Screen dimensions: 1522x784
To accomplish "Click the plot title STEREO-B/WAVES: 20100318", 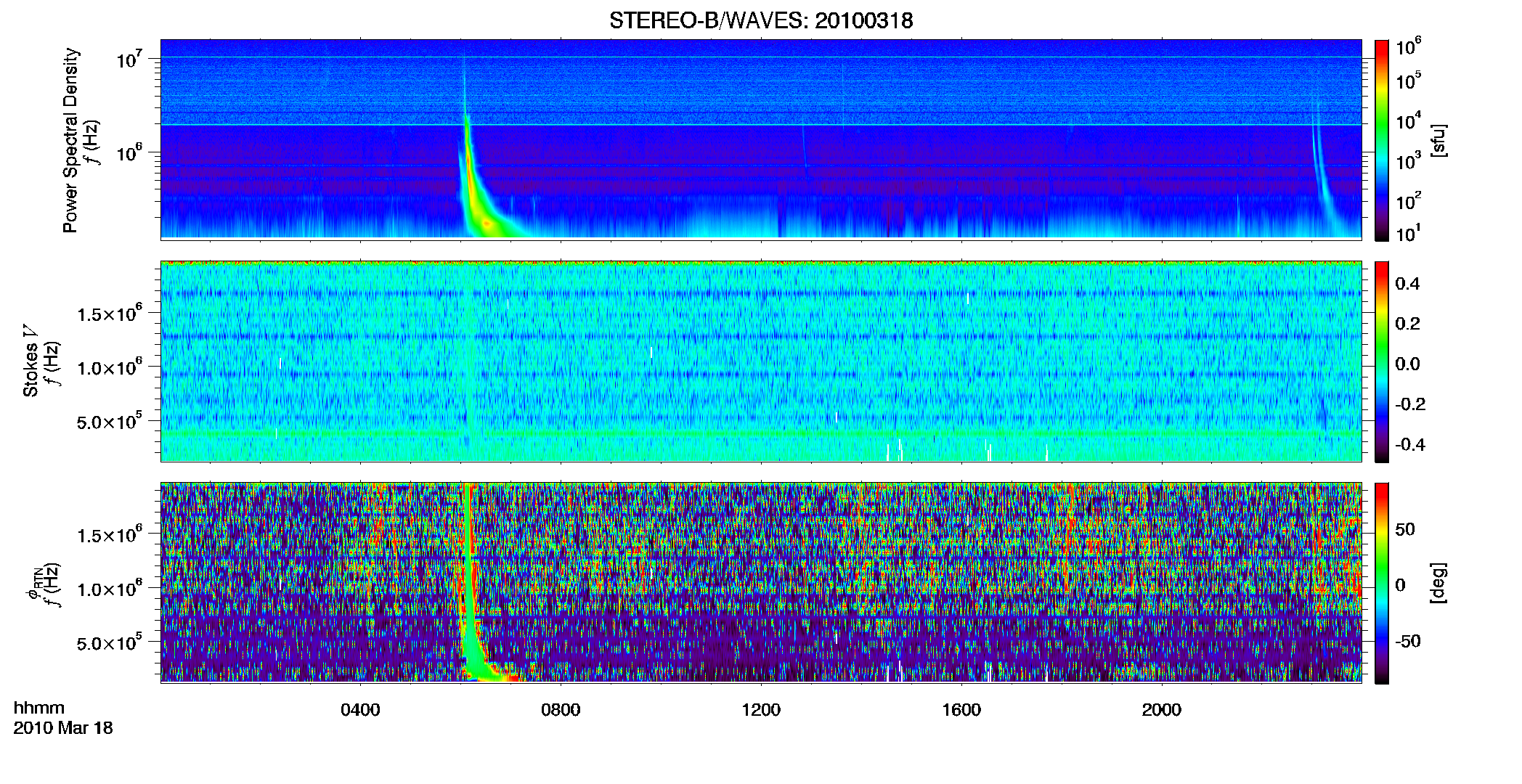I will click(x=761, y=20).
